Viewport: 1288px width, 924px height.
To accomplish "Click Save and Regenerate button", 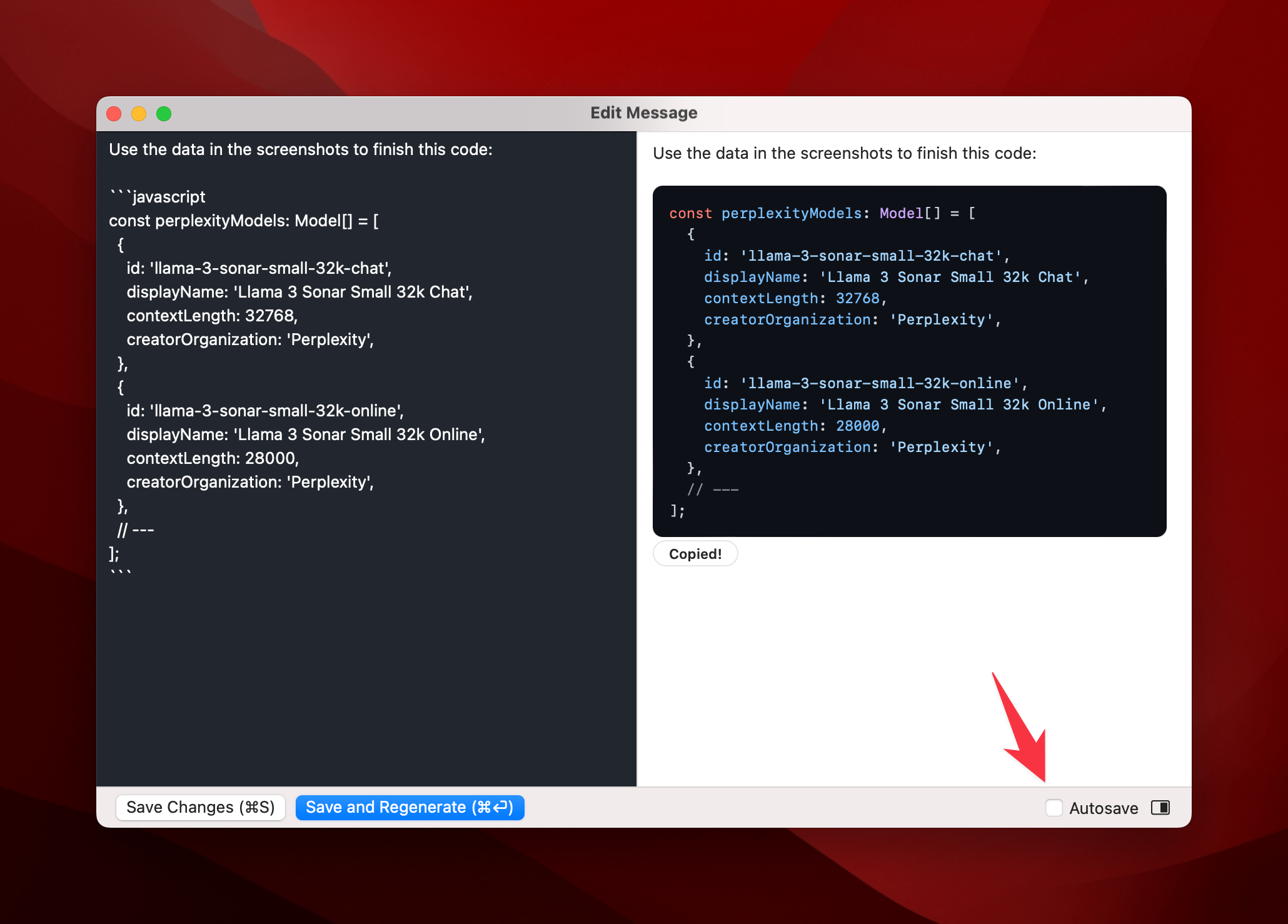I will [x=410, y=807].
